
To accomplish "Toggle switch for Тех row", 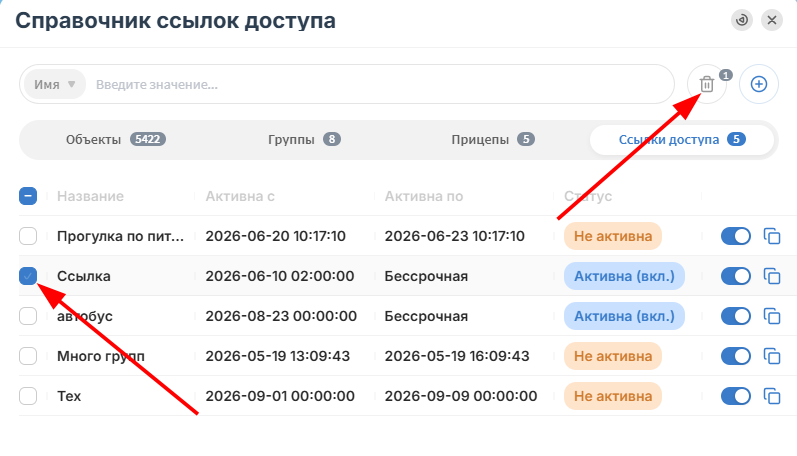I will tap(735, 396).
